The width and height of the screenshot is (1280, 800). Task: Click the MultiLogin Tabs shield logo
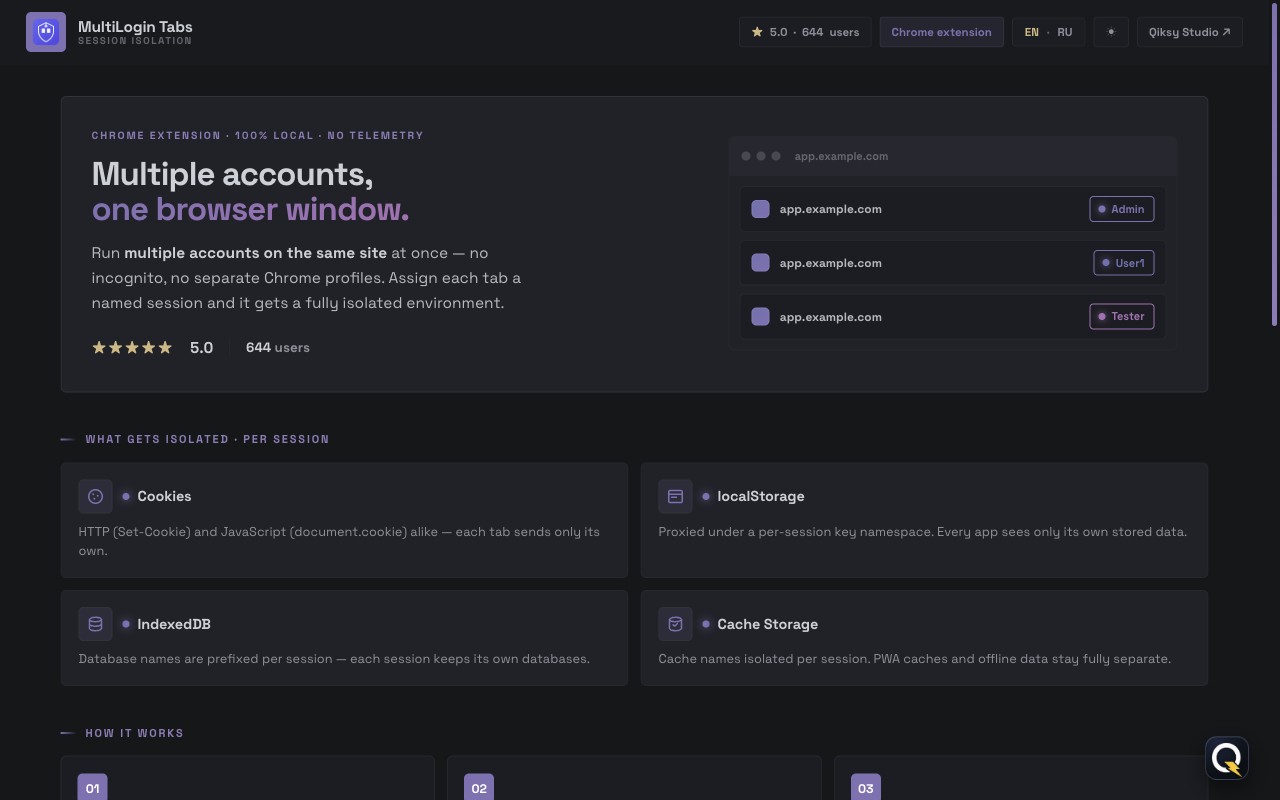46,32
